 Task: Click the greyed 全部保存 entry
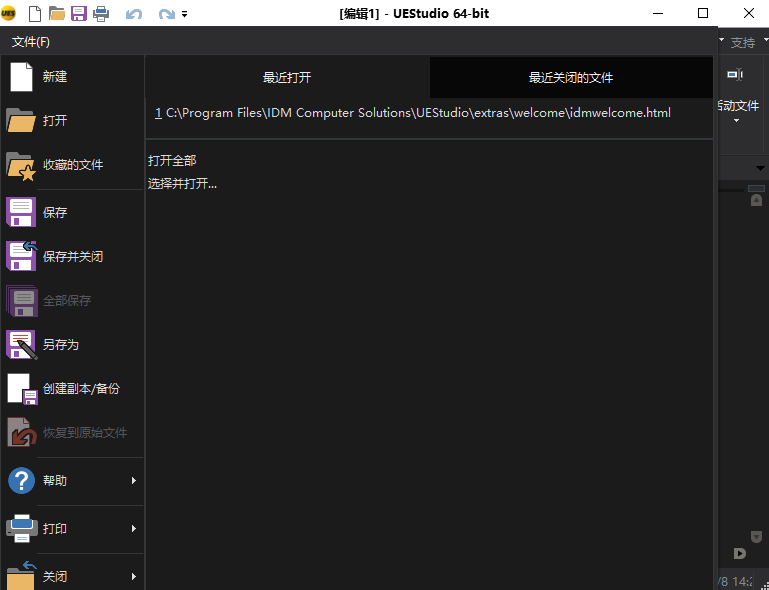(72, 301)
